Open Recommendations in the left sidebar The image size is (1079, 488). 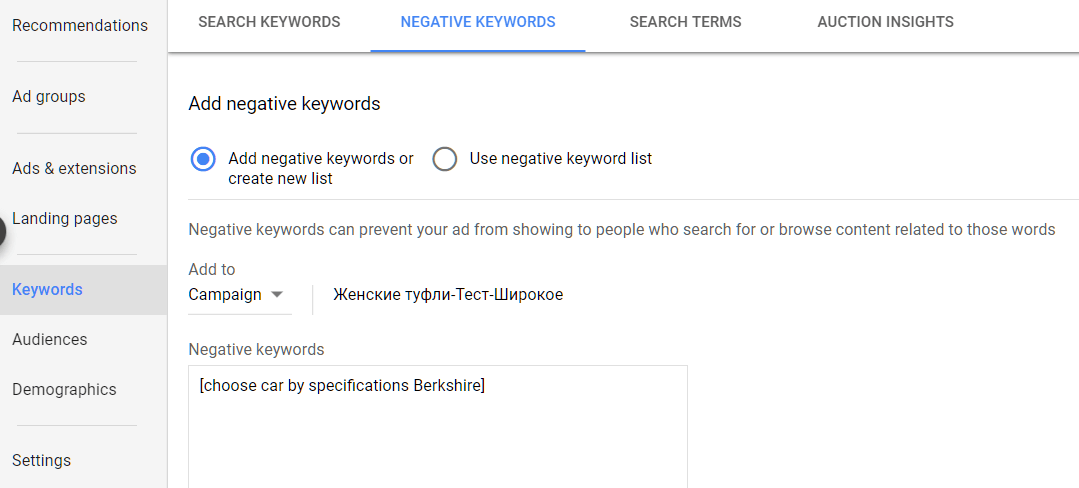tap(80, 25)
